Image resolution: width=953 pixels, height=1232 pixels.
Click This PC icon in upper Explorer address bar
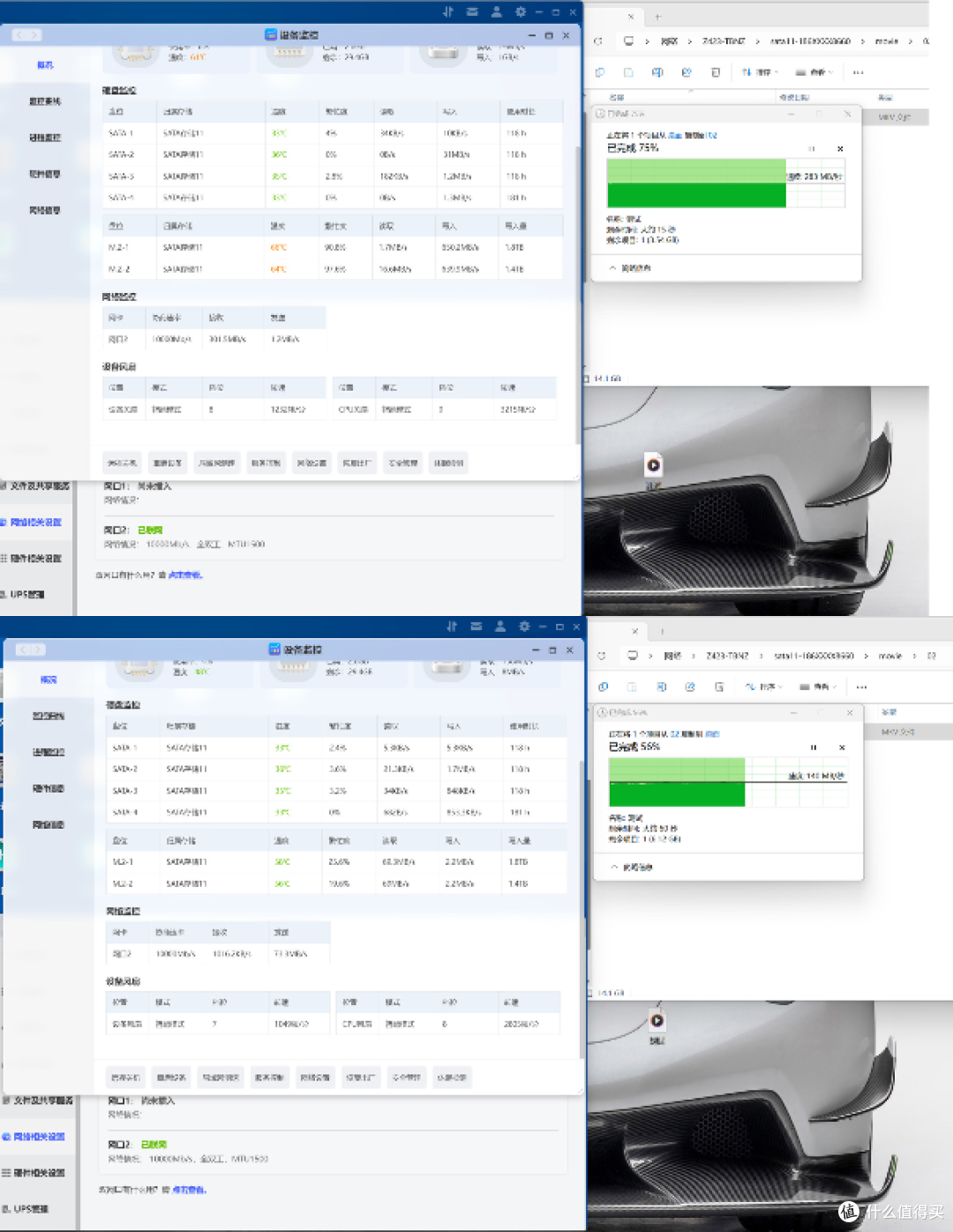coord(628,41)
